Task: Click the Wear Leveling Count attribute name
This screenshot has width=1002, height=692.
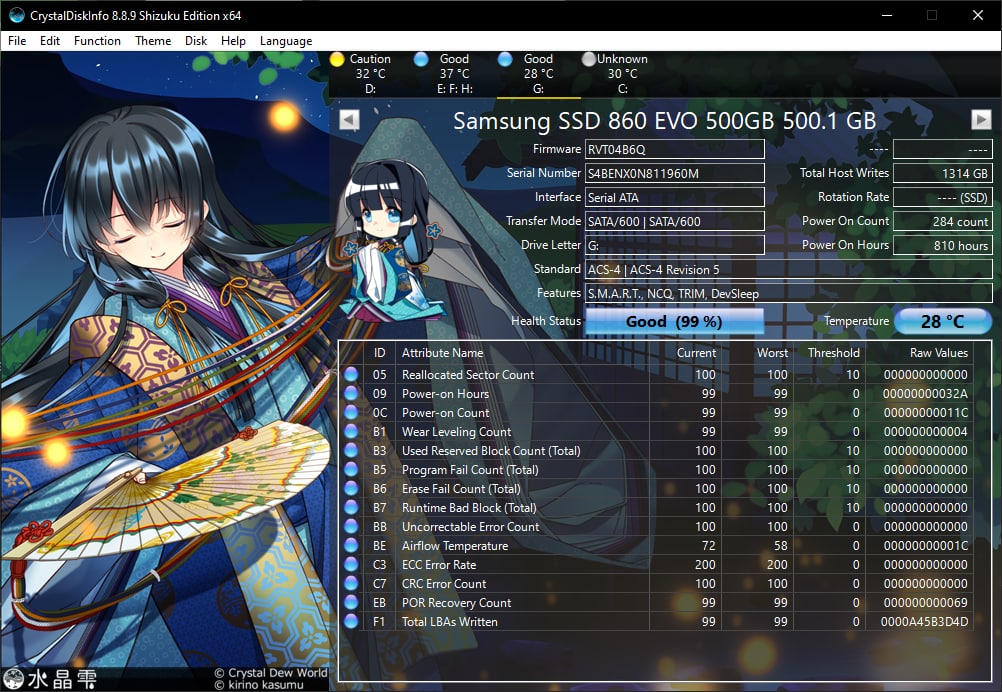Action: point(456,432)
